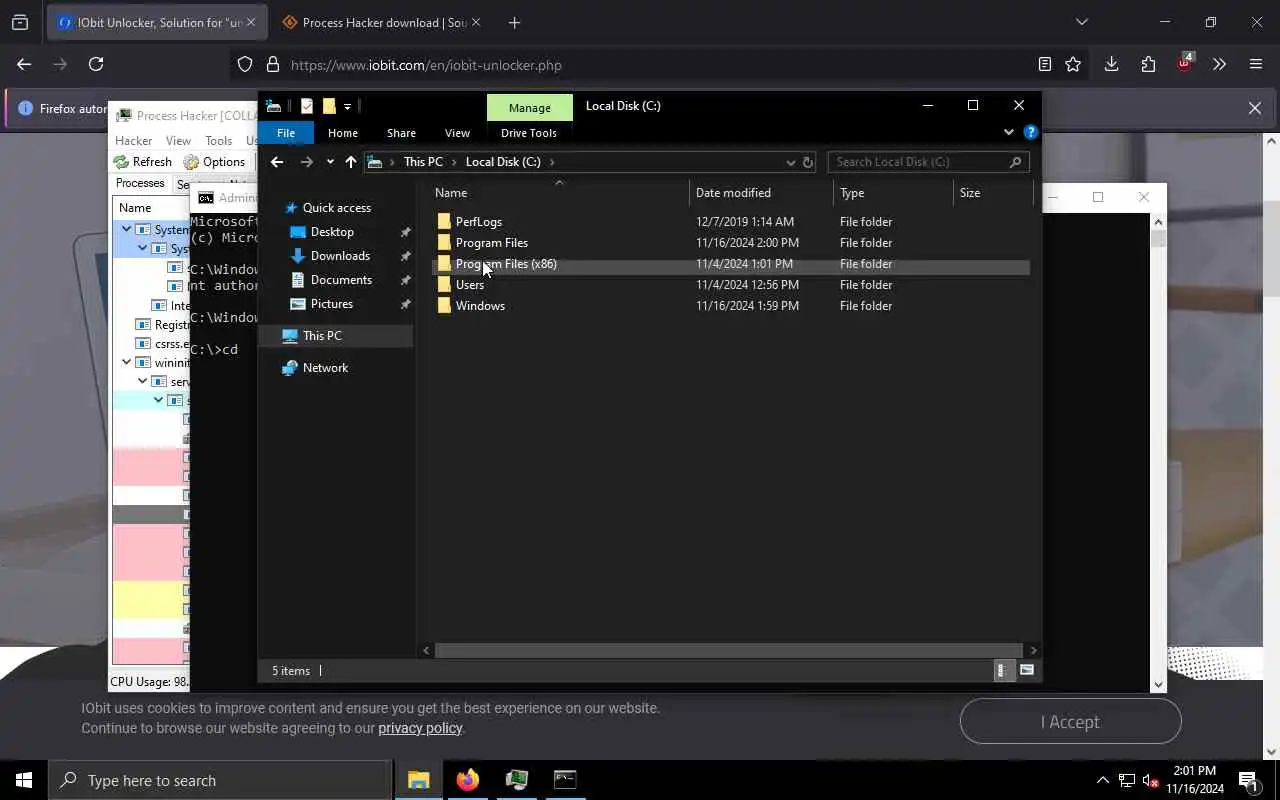The width and height of the screenshot is (1280, 800).
Task: Sort by Type column header
Action: [x=893, y=193]
